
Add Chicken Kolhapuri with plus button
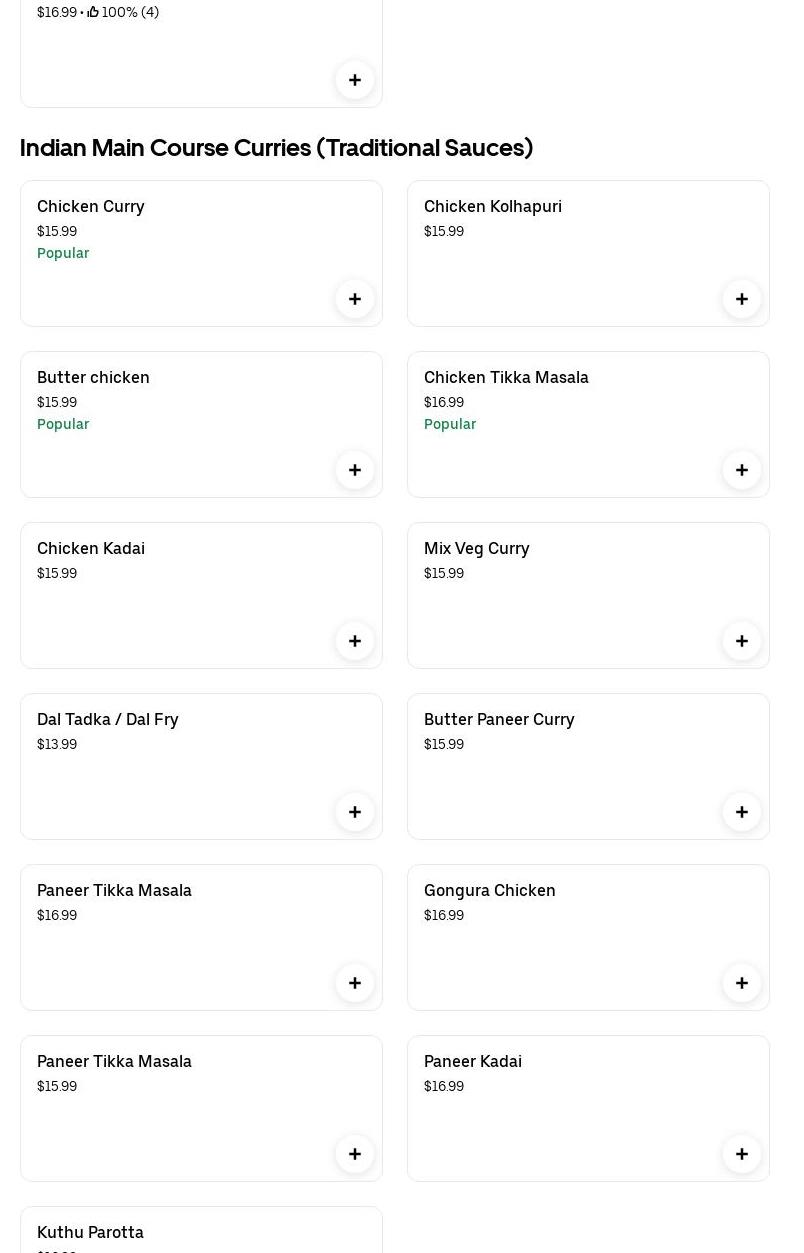pos(742,299)
